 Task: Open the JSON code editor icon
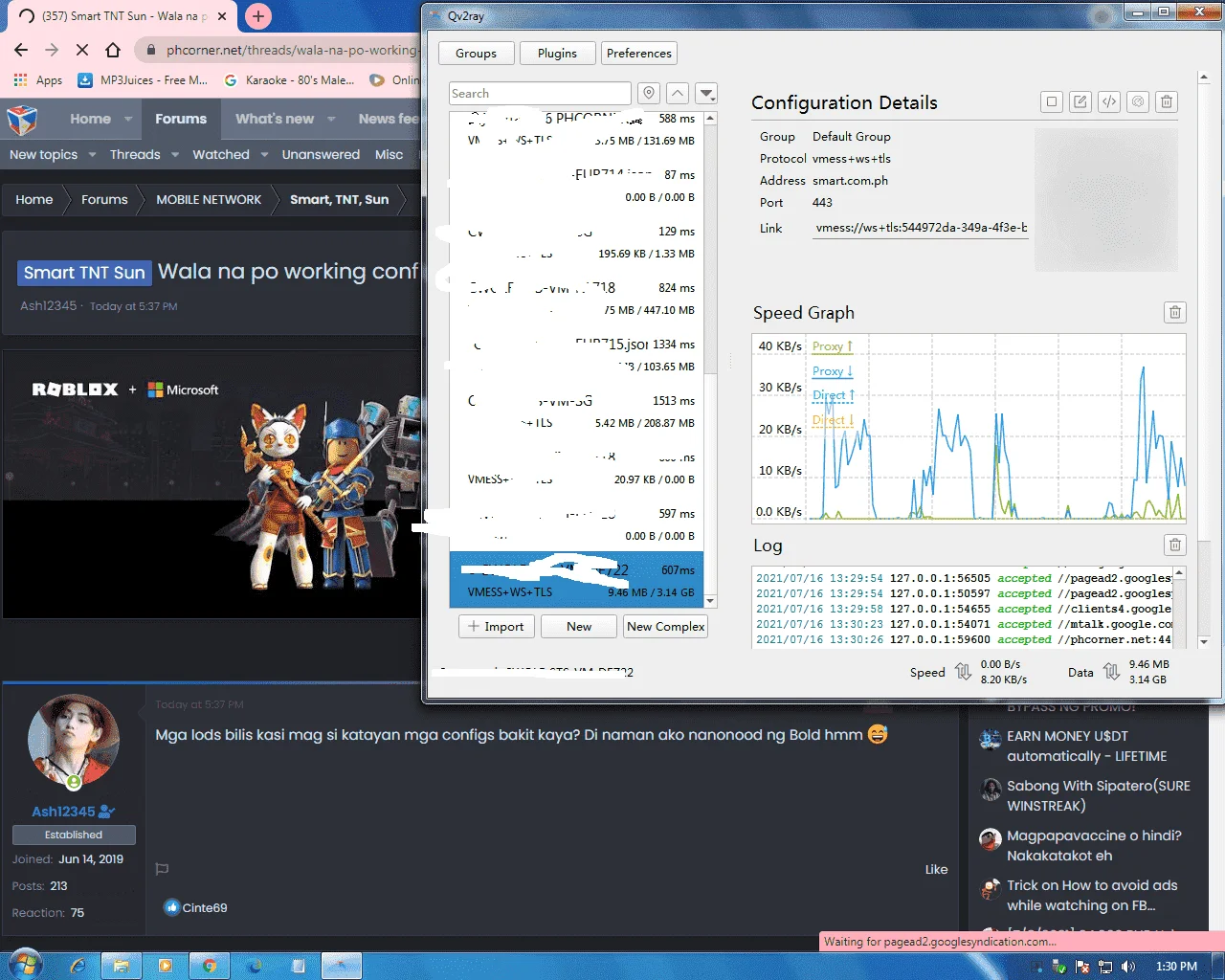pos(1109,101)
